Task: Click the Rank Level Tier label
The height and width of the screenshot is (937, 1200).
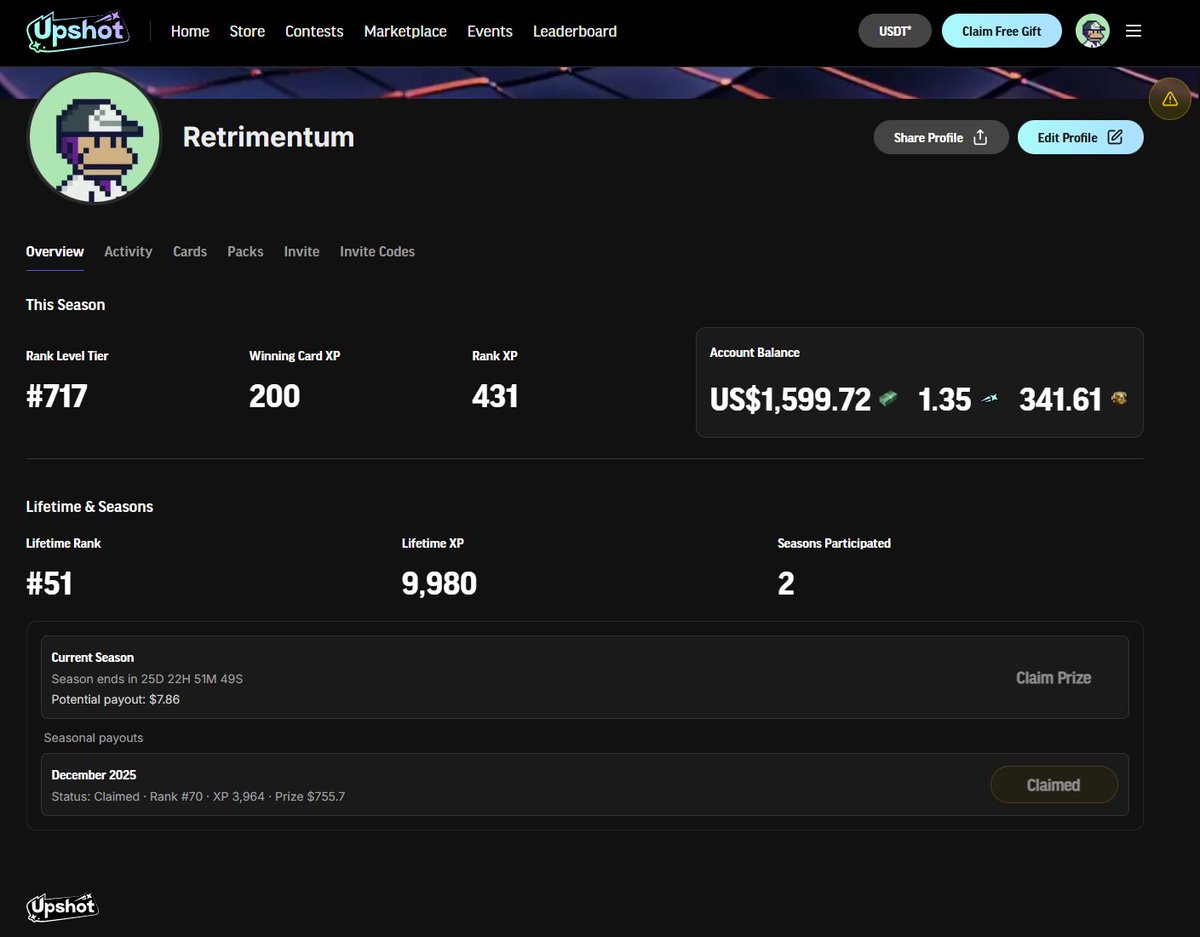Action: tap(67, 355)
